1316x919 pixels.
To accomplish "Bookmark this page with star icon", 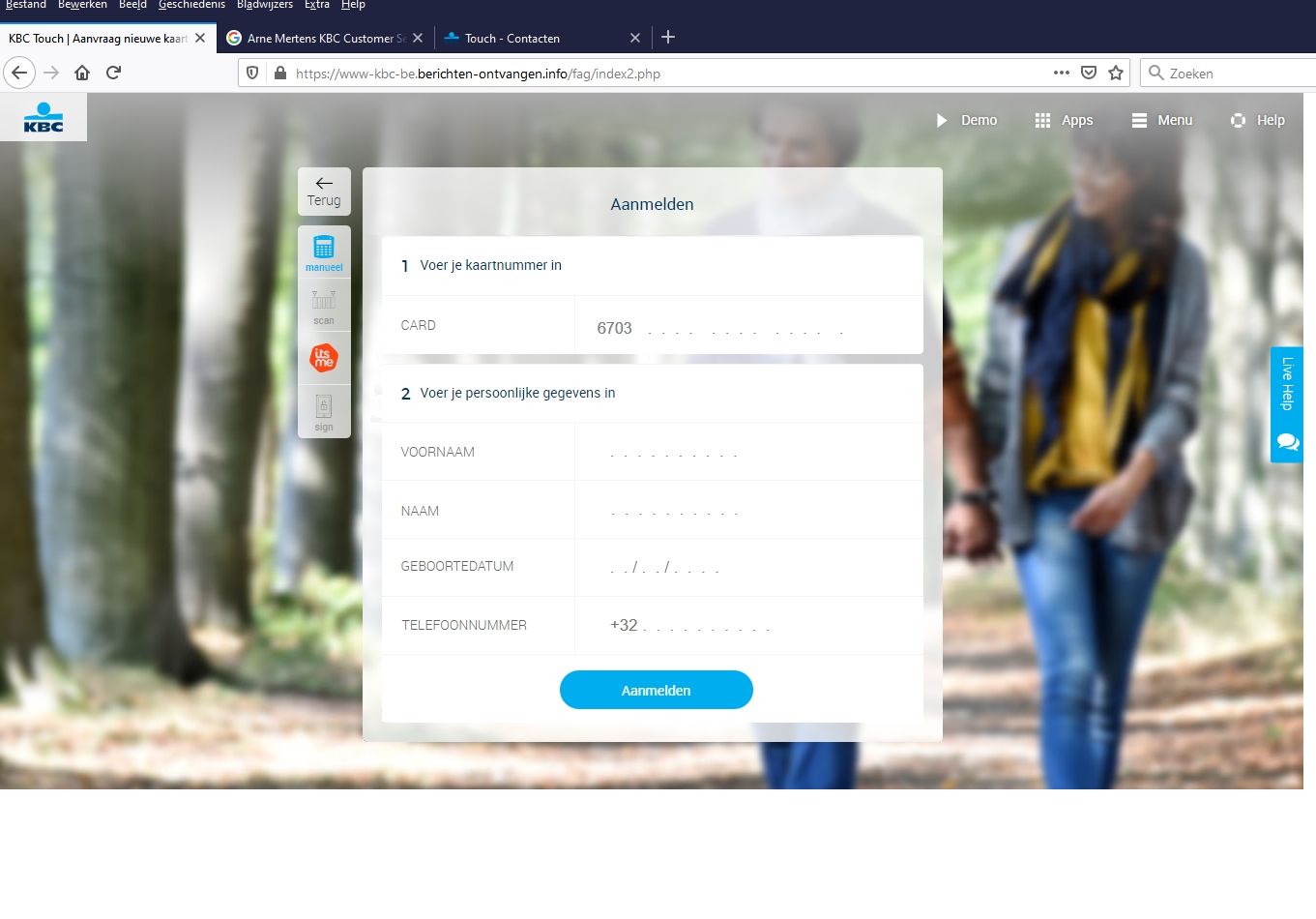I will [x=1116, y=73].
